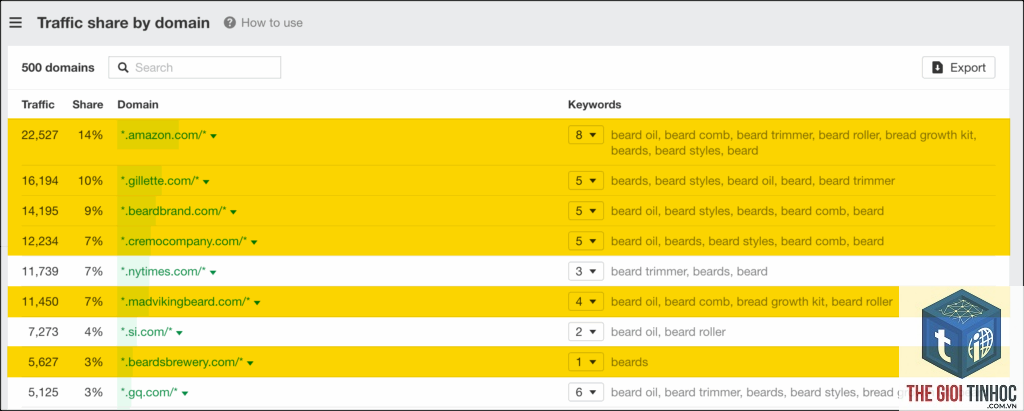Open the *.gillette.com/* domain link
The height and width of the screenshot is (411, 1024).
pyautogui.click(x=161, y=180)
